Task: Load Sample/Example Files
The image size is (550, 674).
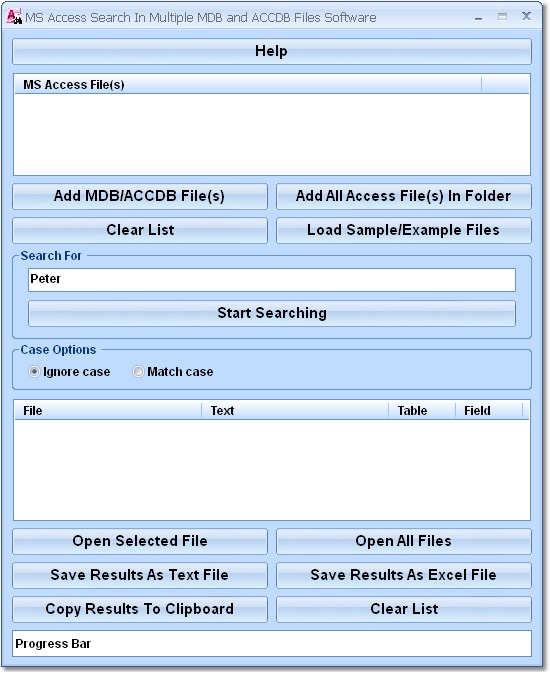Action: (x=403, y=230)
